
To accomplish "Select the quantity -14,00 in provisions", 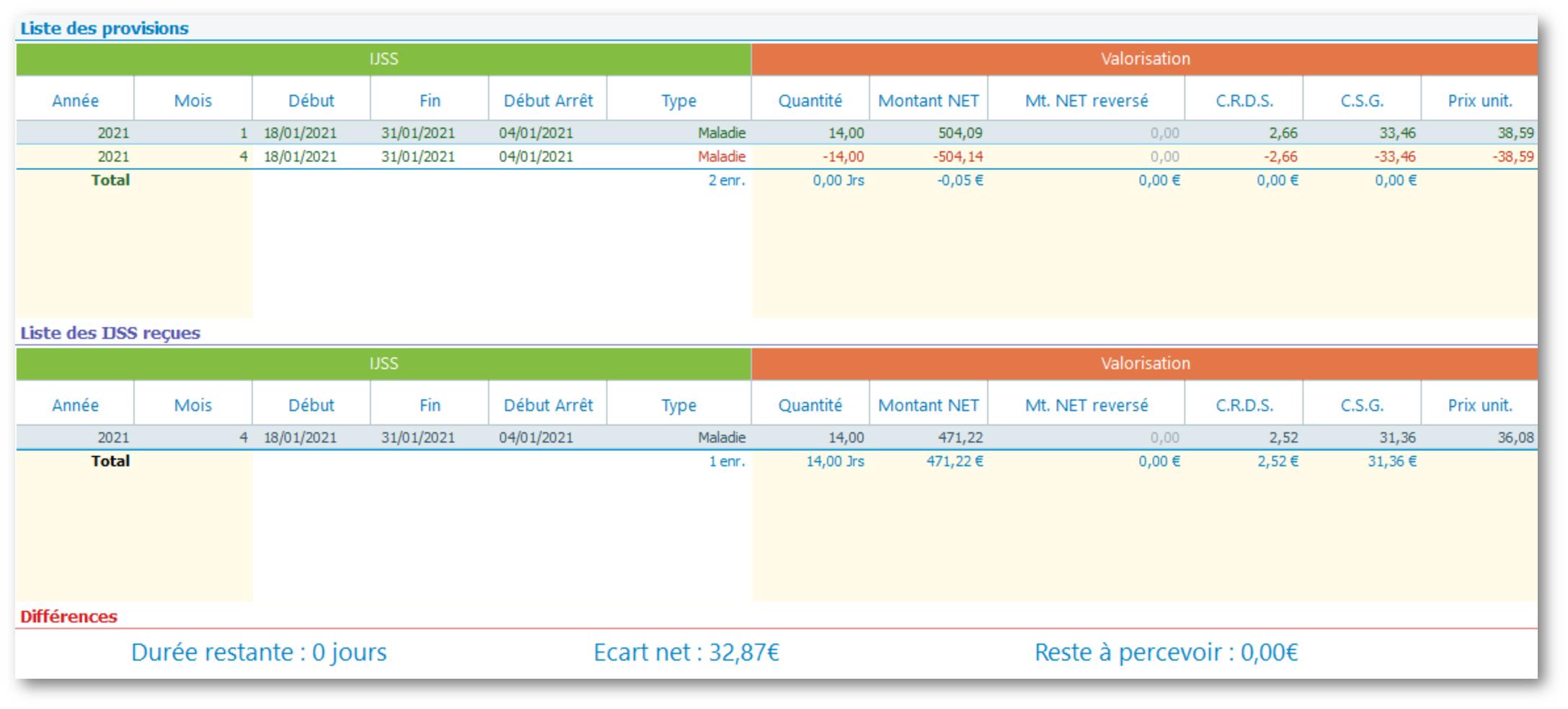I will (x=843, y=157).
